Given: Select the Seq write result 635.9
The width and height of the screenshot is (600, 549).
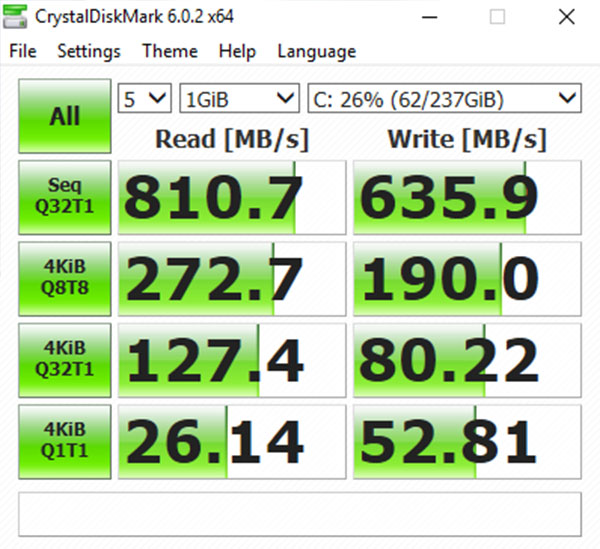Looking at the screenshot, I should pyautogui.click(x=467, y=197).
